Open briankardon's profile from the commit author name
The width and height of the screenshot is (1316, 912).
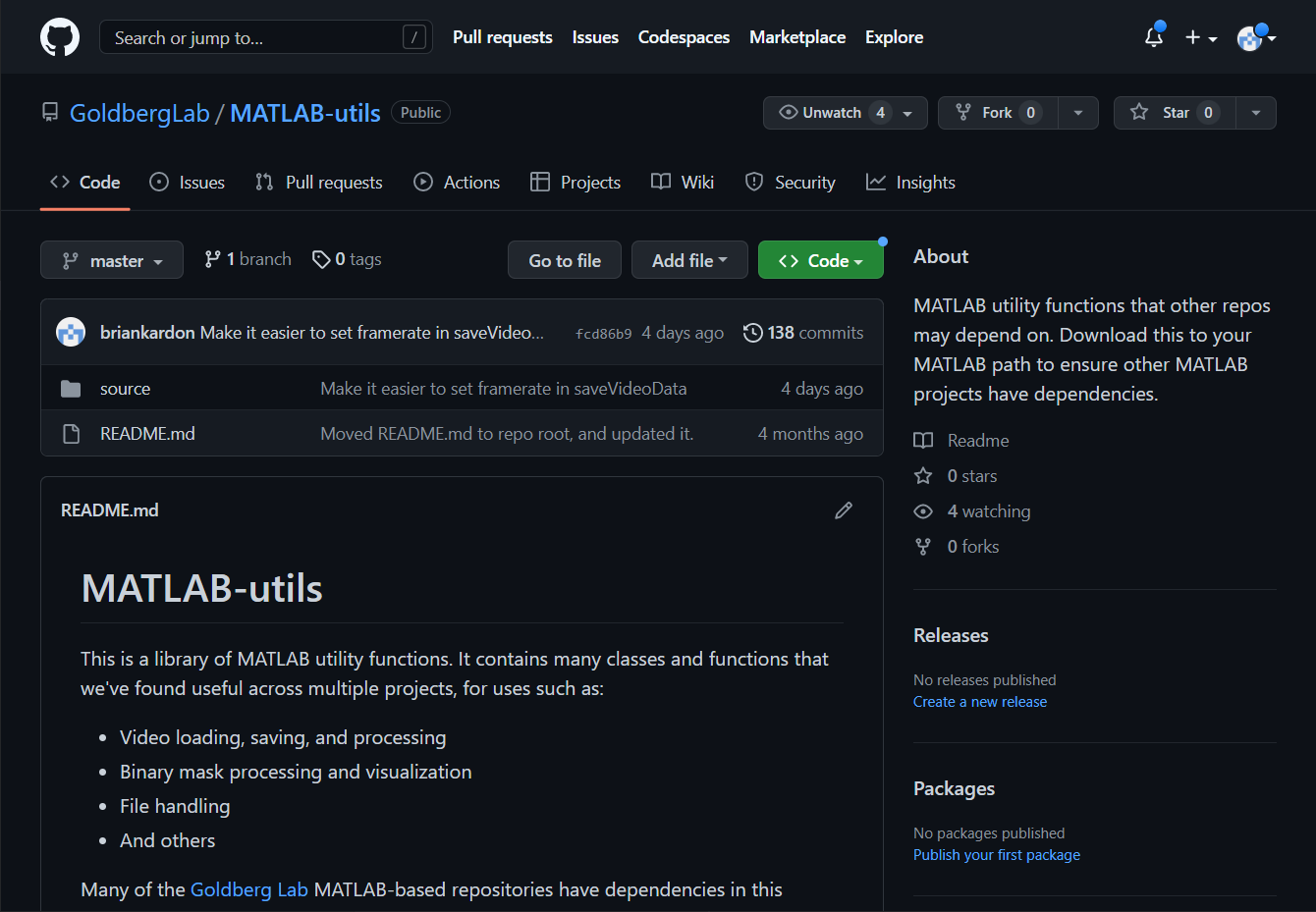point(147,333)
